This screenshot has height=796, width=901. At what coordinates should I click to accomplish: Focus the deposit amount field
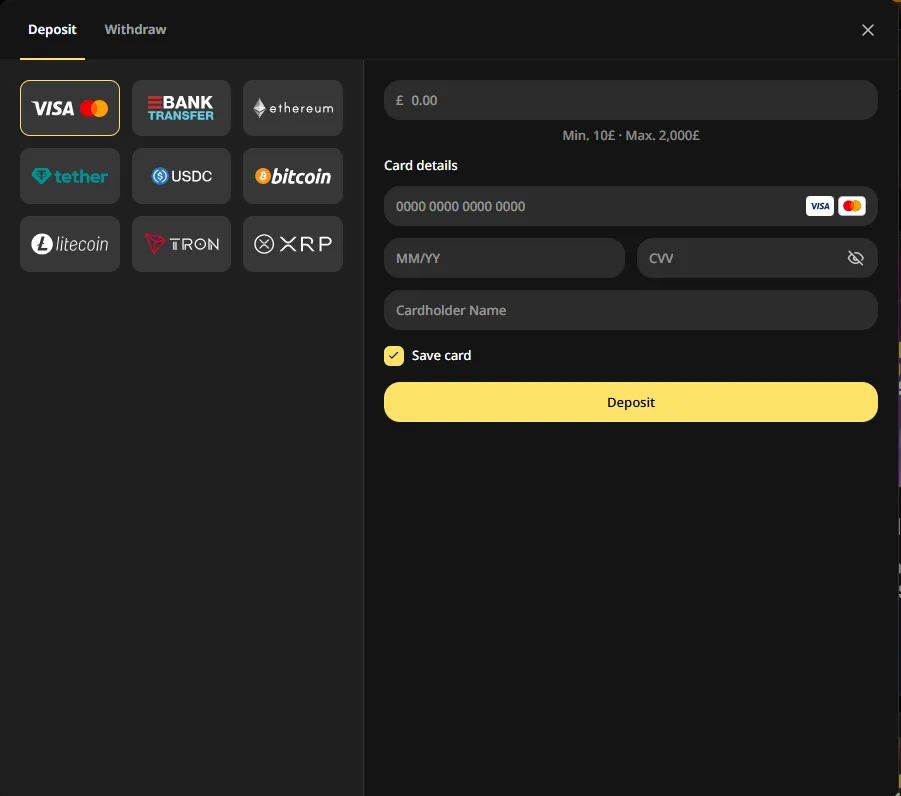coord(630,100)
